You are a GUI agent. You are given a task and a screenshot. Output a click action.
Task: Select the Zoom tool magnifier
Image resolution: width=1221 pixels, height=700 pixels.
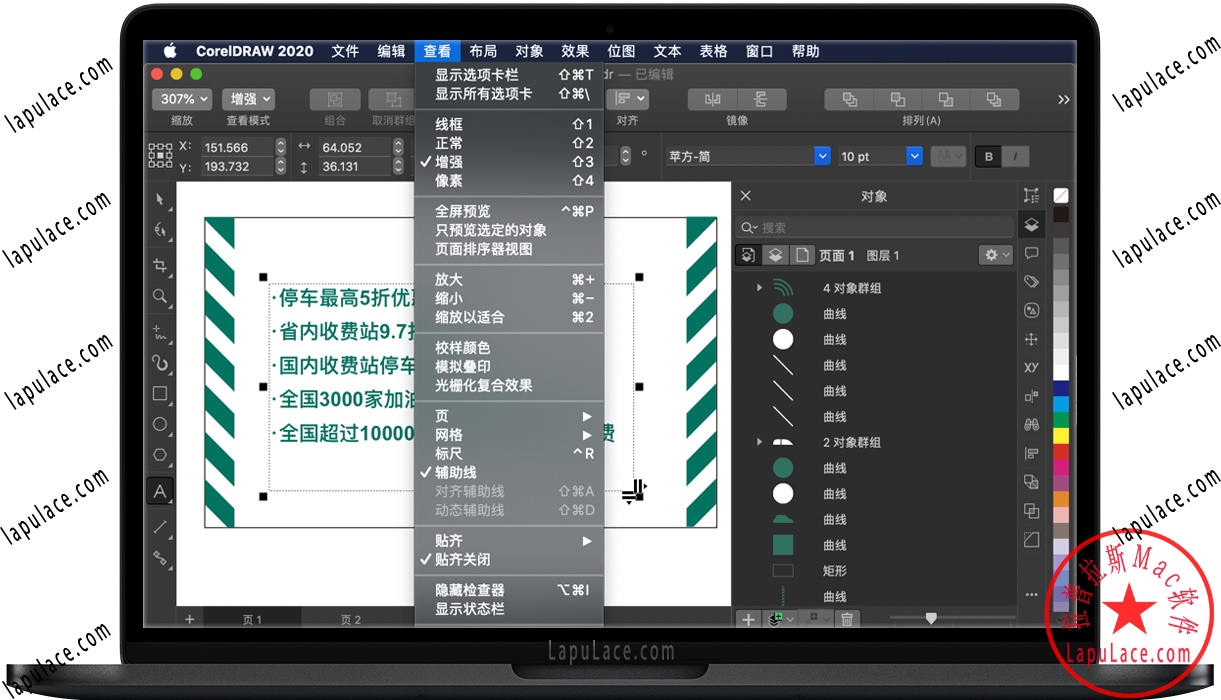(160, 297)
